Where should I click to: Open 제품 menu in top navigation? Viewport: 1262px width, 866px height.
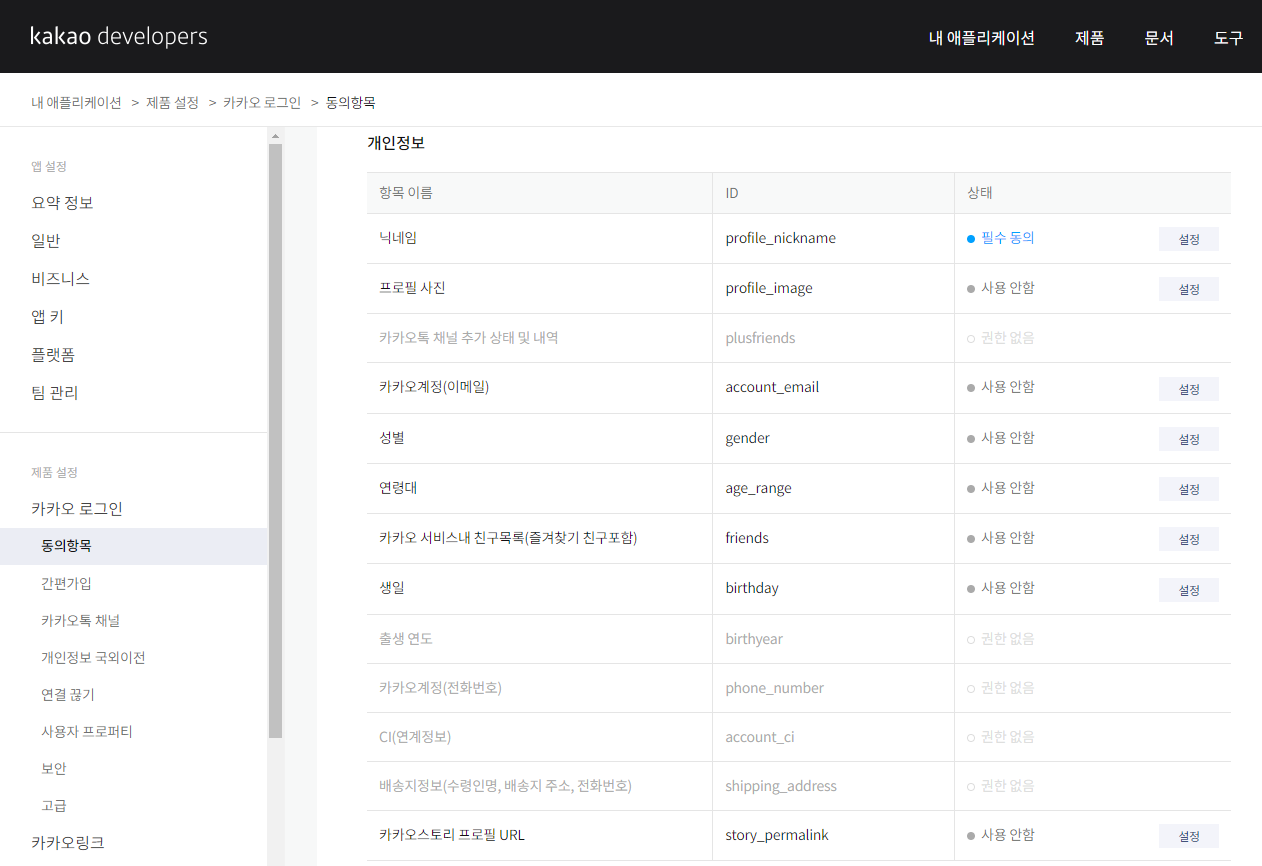click(x=1089, y=38)
